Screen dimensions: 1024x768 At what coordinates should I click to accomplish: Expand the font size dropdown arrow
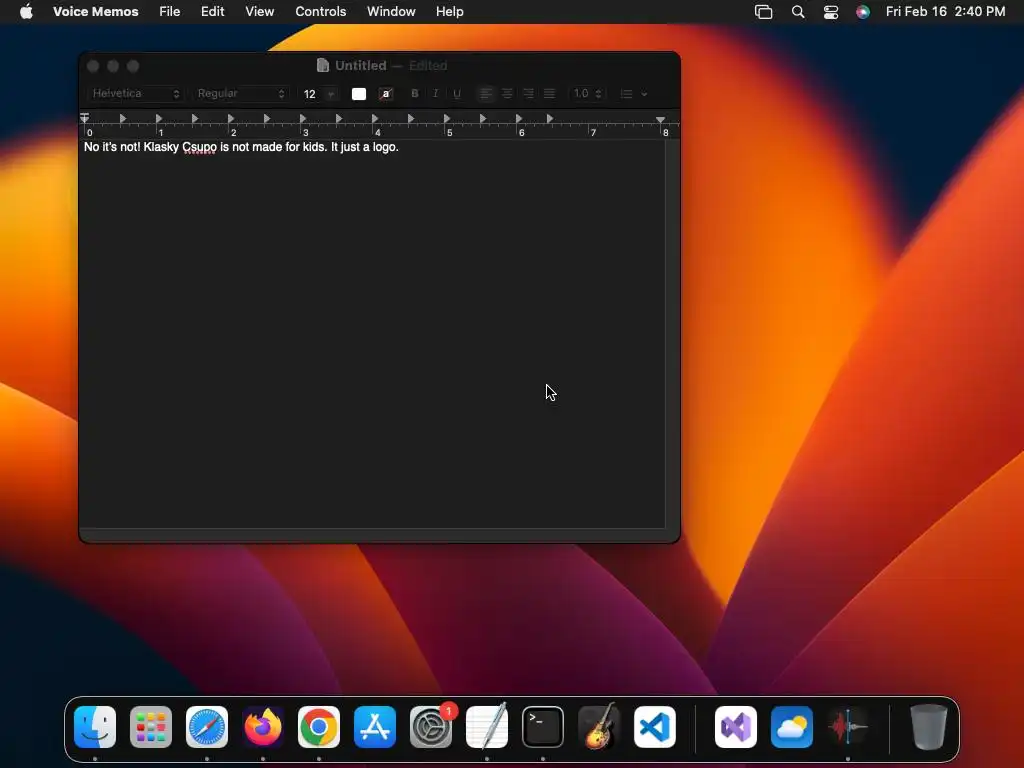[x=331, y=94]
